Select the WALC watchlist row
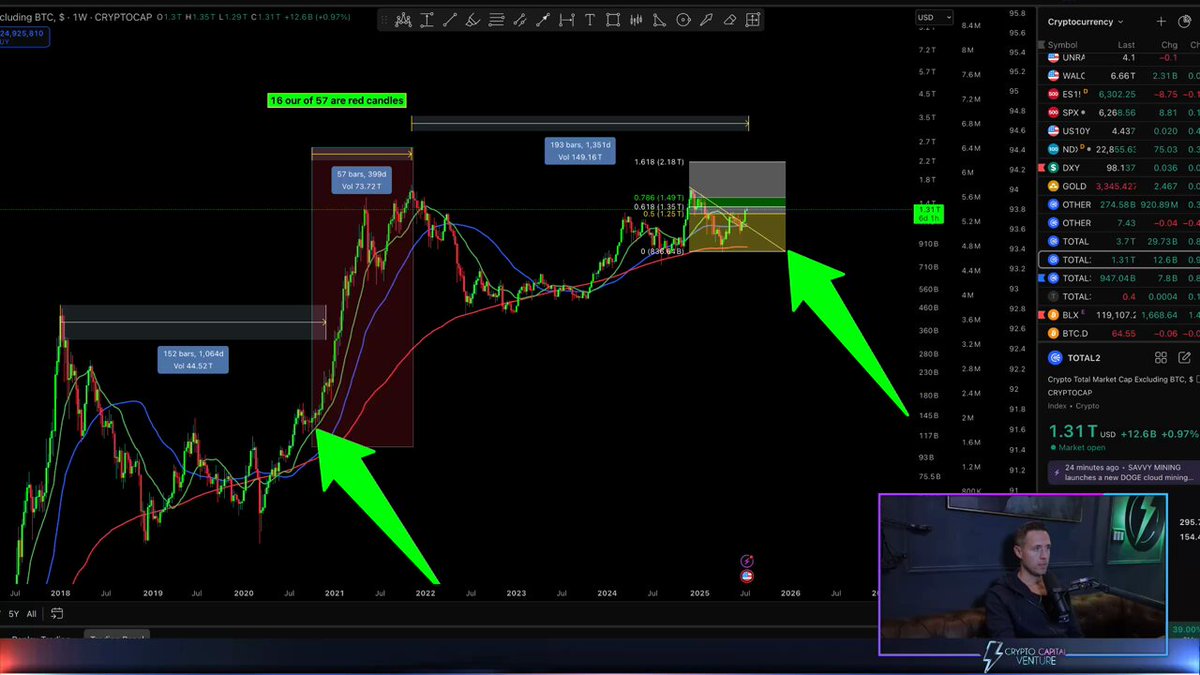 [1119, 76]
